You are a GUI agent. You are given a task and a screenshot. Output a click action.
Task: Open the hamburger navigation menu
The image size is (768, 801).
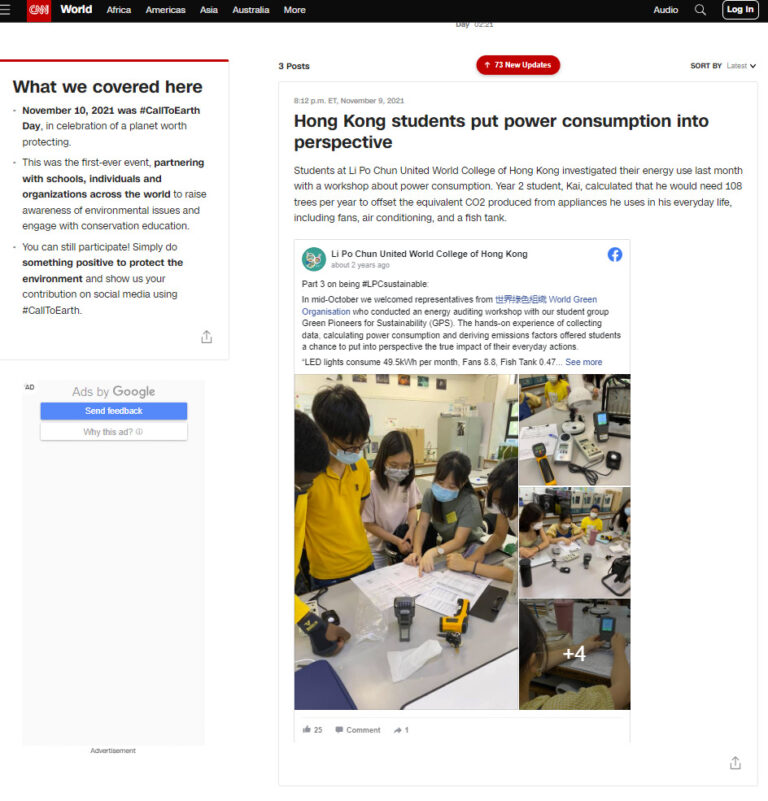[5, 10]
